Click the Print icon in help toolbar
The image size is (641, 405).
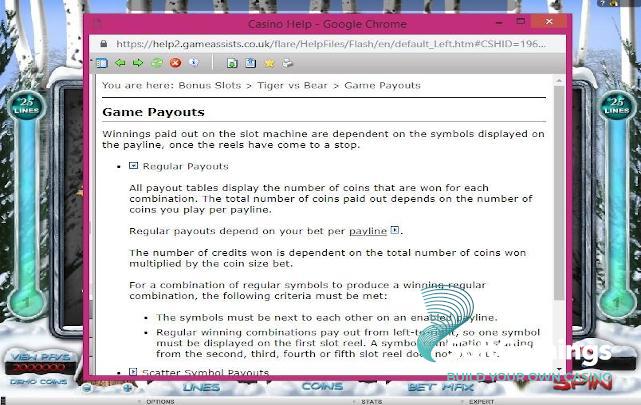[287, 63]
